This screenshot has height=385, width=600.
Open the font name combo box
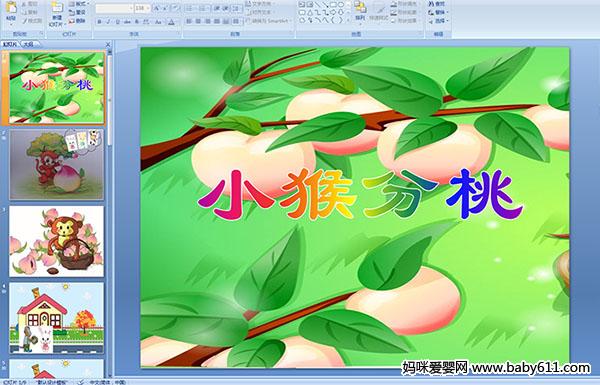[x=114, y=8]
